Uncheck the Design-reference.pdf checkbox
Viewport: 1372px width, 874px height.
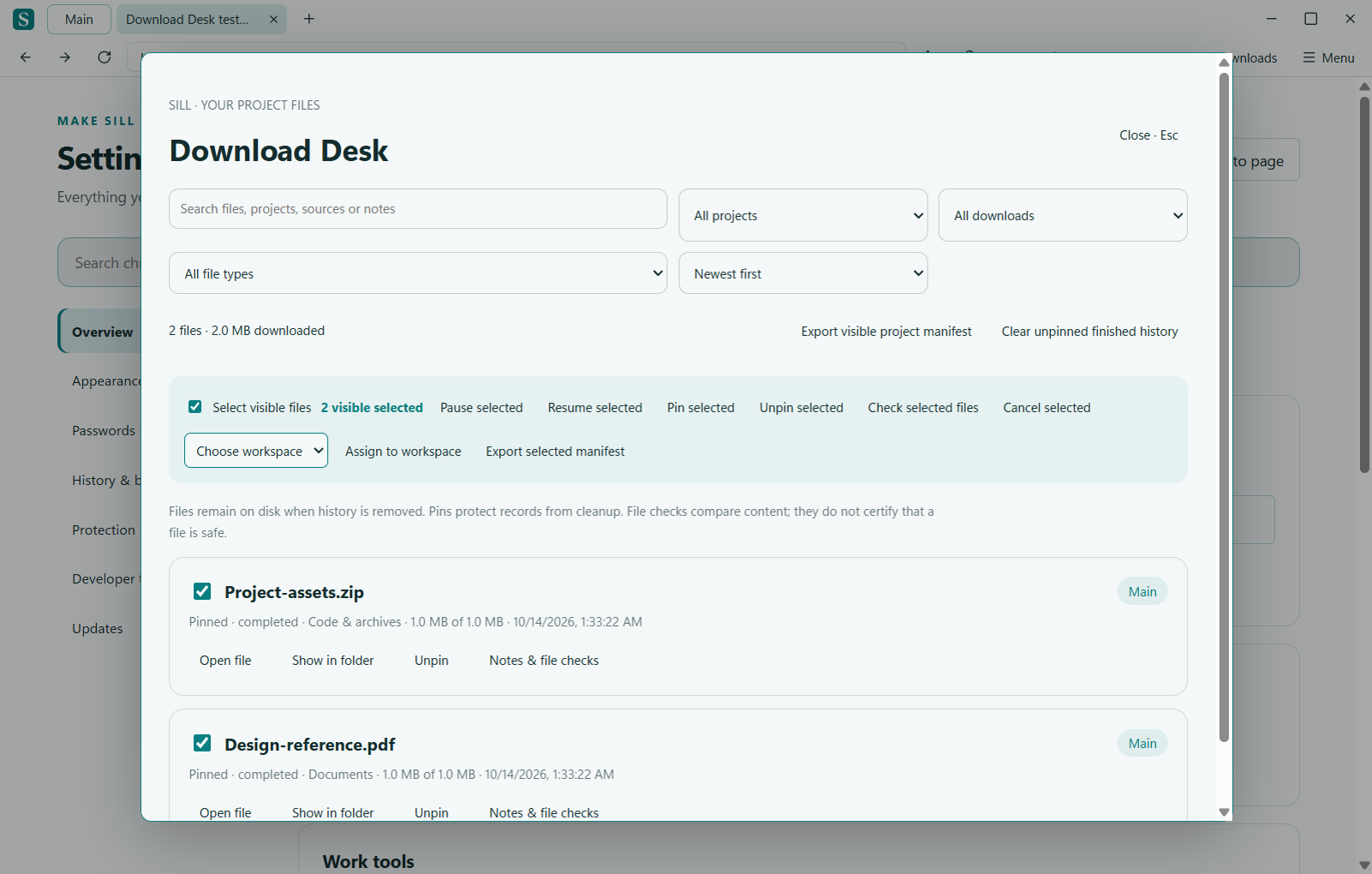tap(202, 743)
